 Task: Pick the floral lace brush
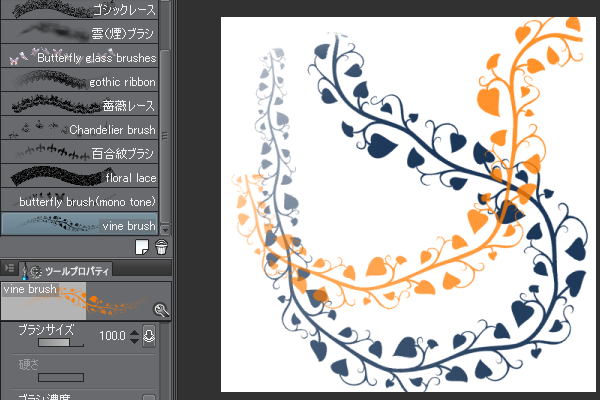80,176
